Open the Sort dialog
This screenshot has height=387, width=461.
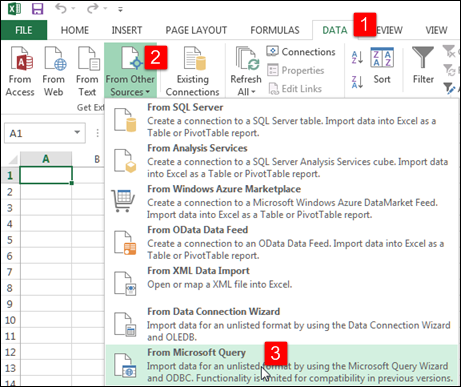pyautogui.click(x=382, y=66)
